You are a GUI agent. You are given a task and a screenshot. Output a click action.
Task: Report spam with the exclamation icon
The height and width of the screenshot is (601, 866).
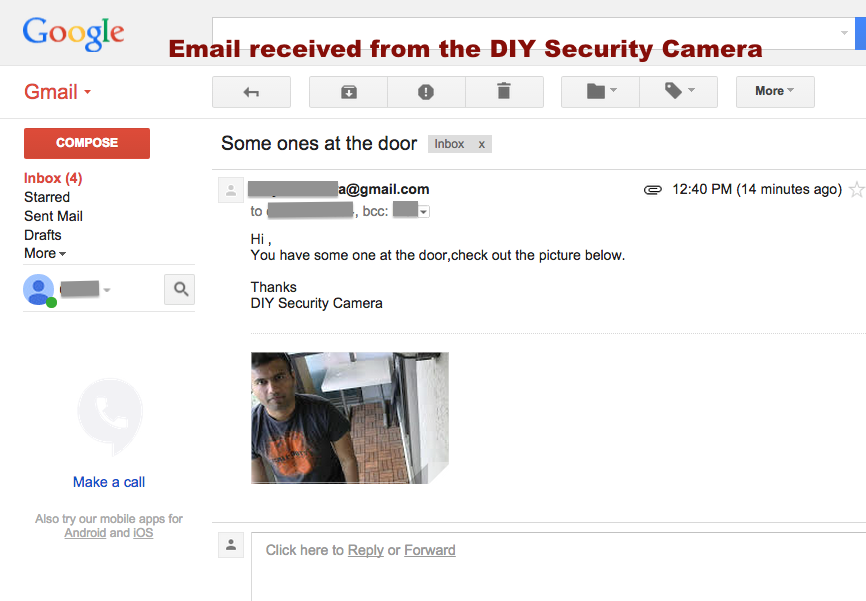(426, 92)
